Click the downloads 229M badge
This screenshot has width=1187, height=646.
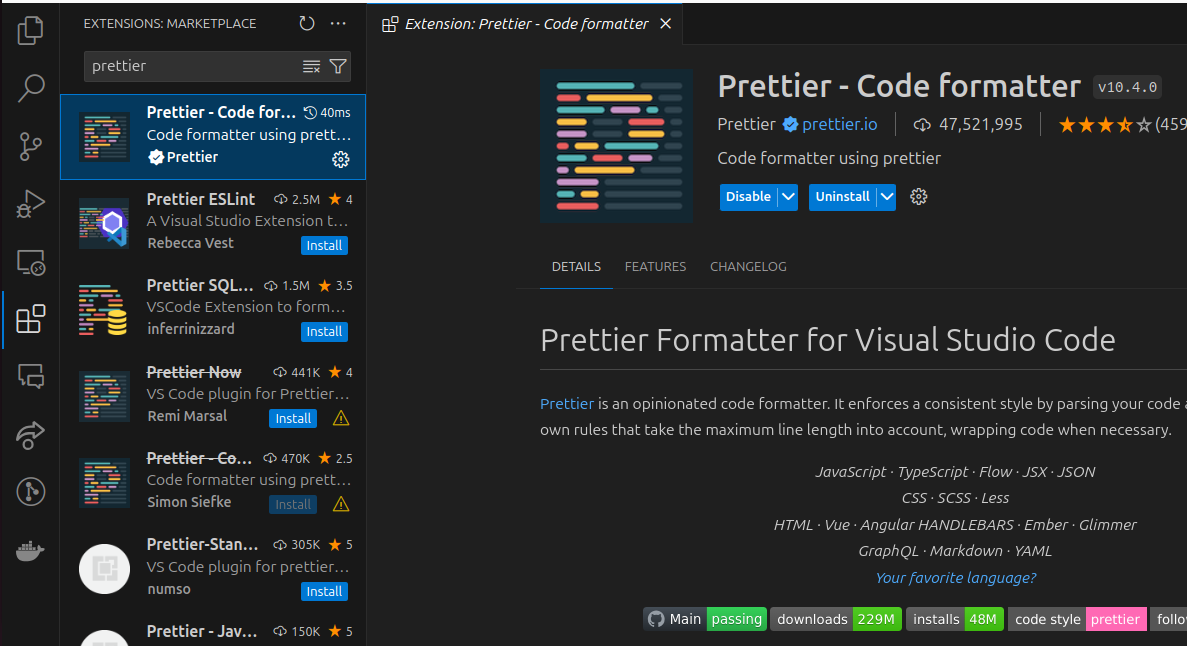point(836,619)
